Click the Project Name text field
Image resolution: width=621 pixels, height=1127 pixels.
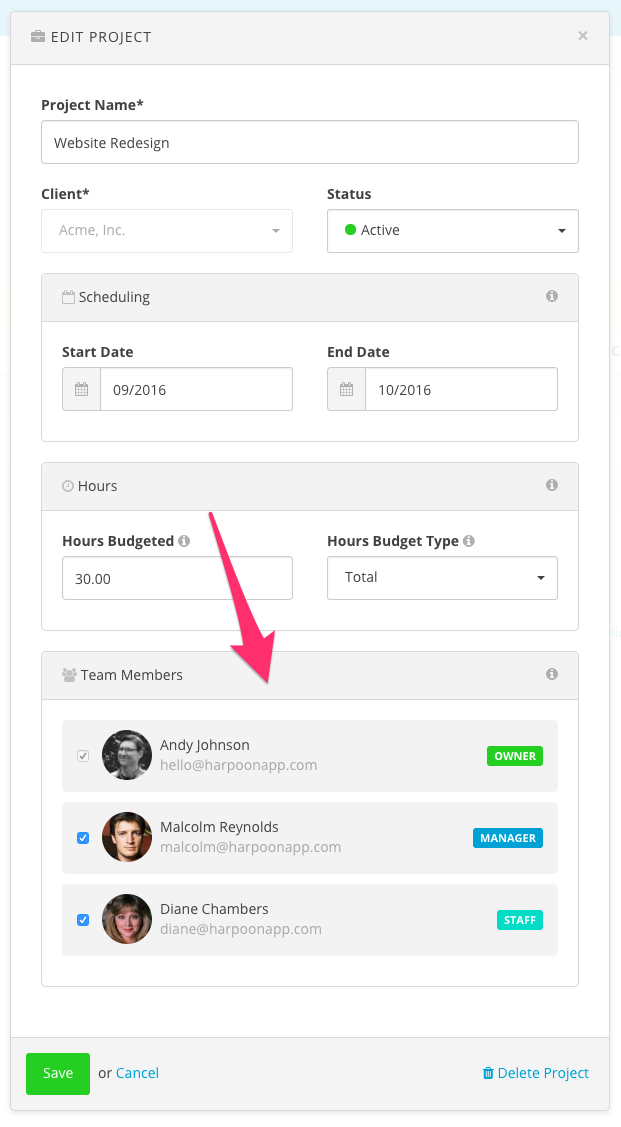309,142
